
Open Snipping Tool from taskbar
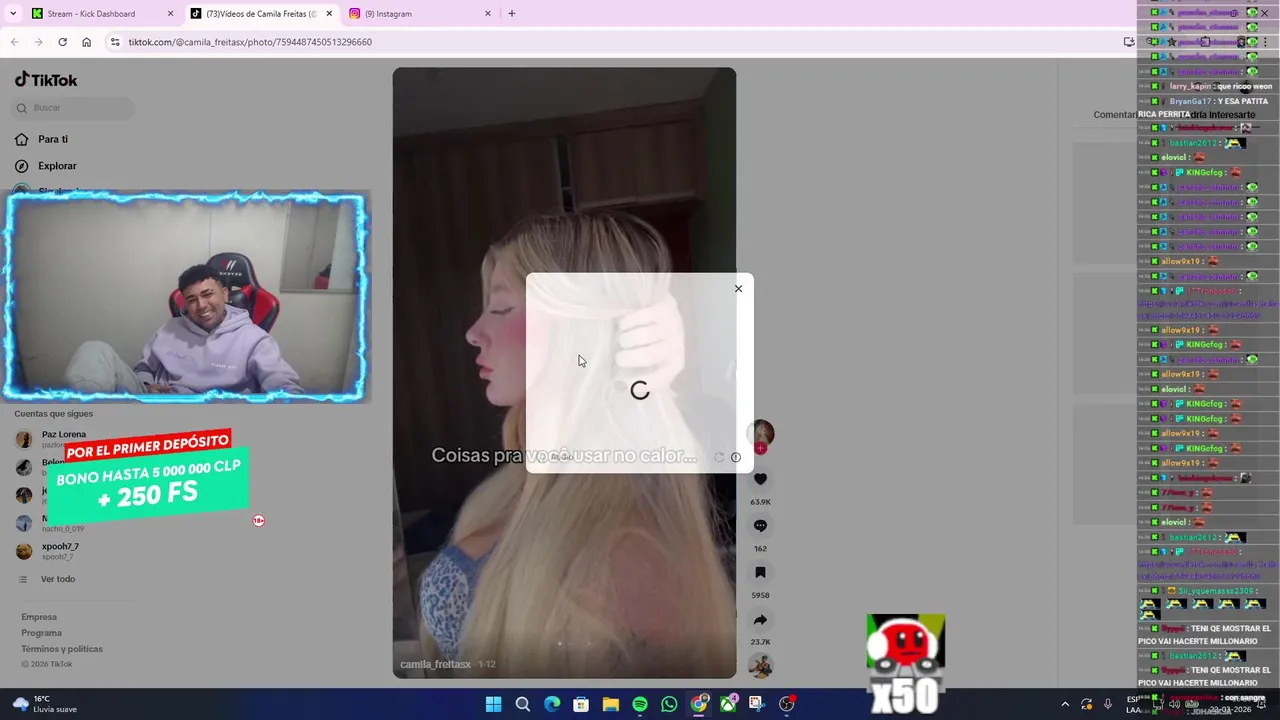pyautogui.click(x=757, y=704)
